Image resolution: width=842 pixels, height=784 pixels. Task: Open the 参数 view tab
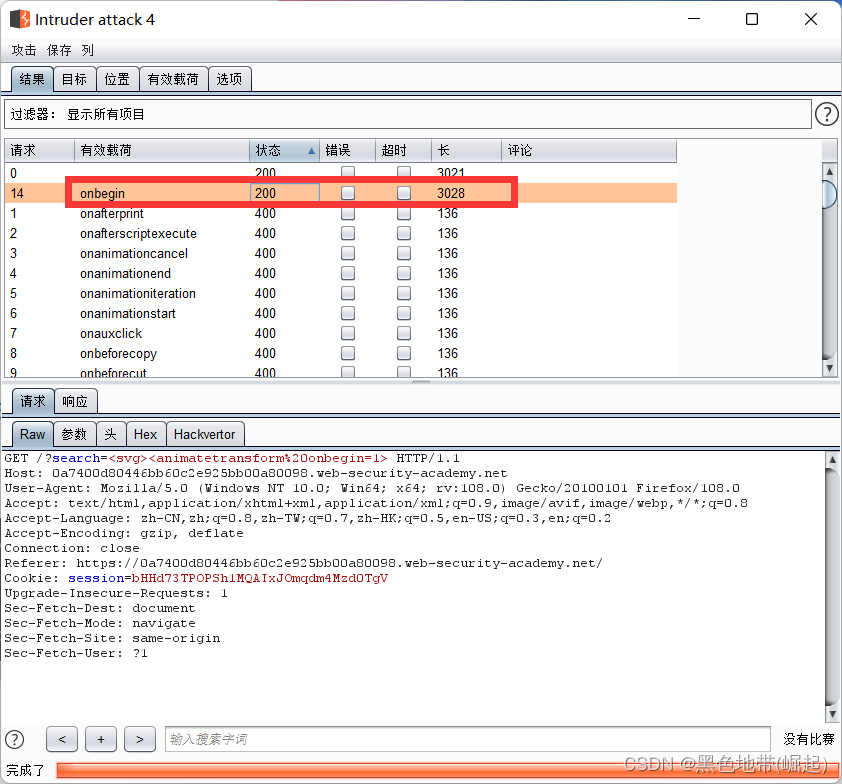tap(74, 434)
